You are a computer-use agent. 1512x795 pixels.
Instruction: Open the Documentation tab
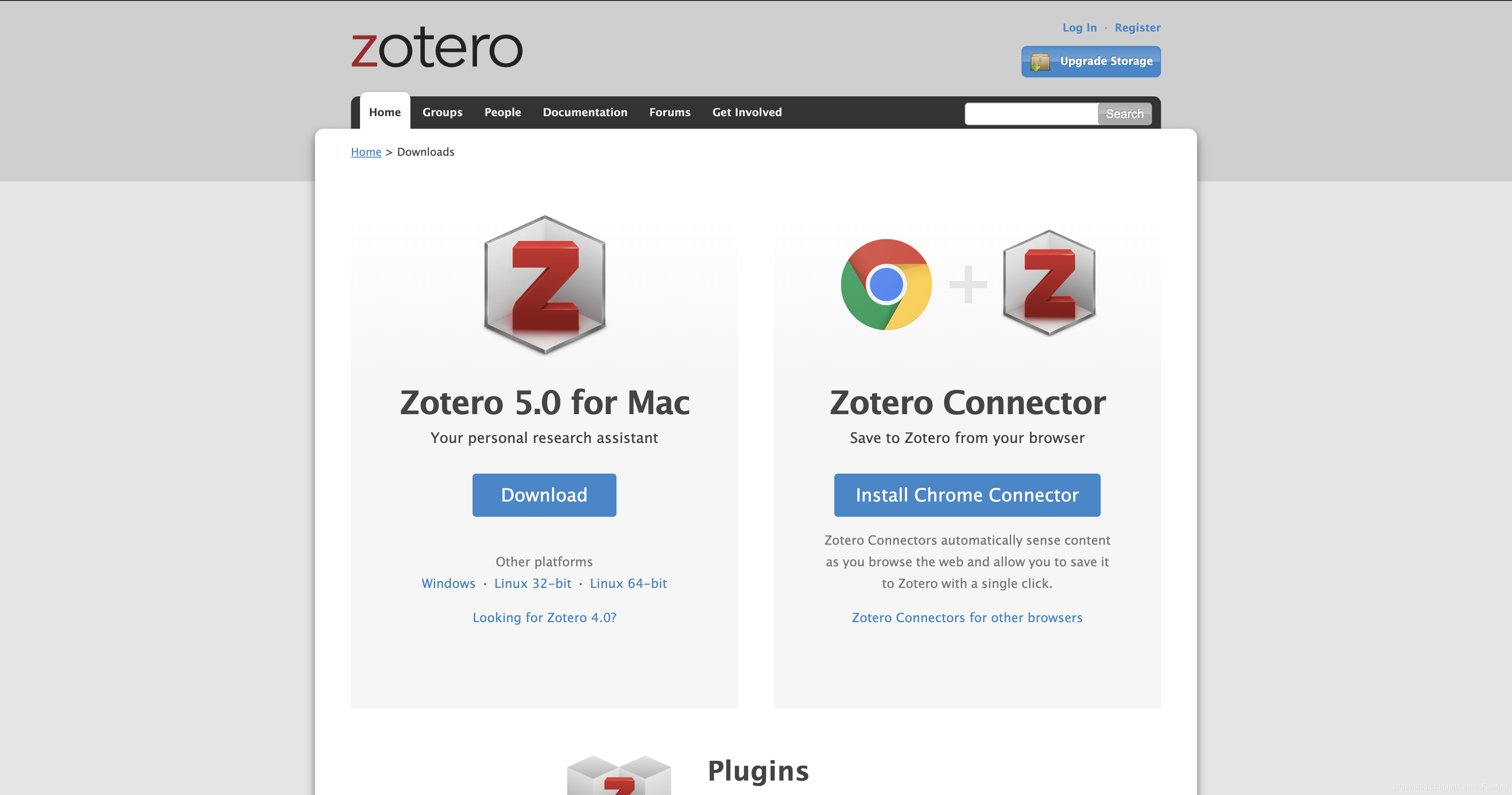(585, 112)
